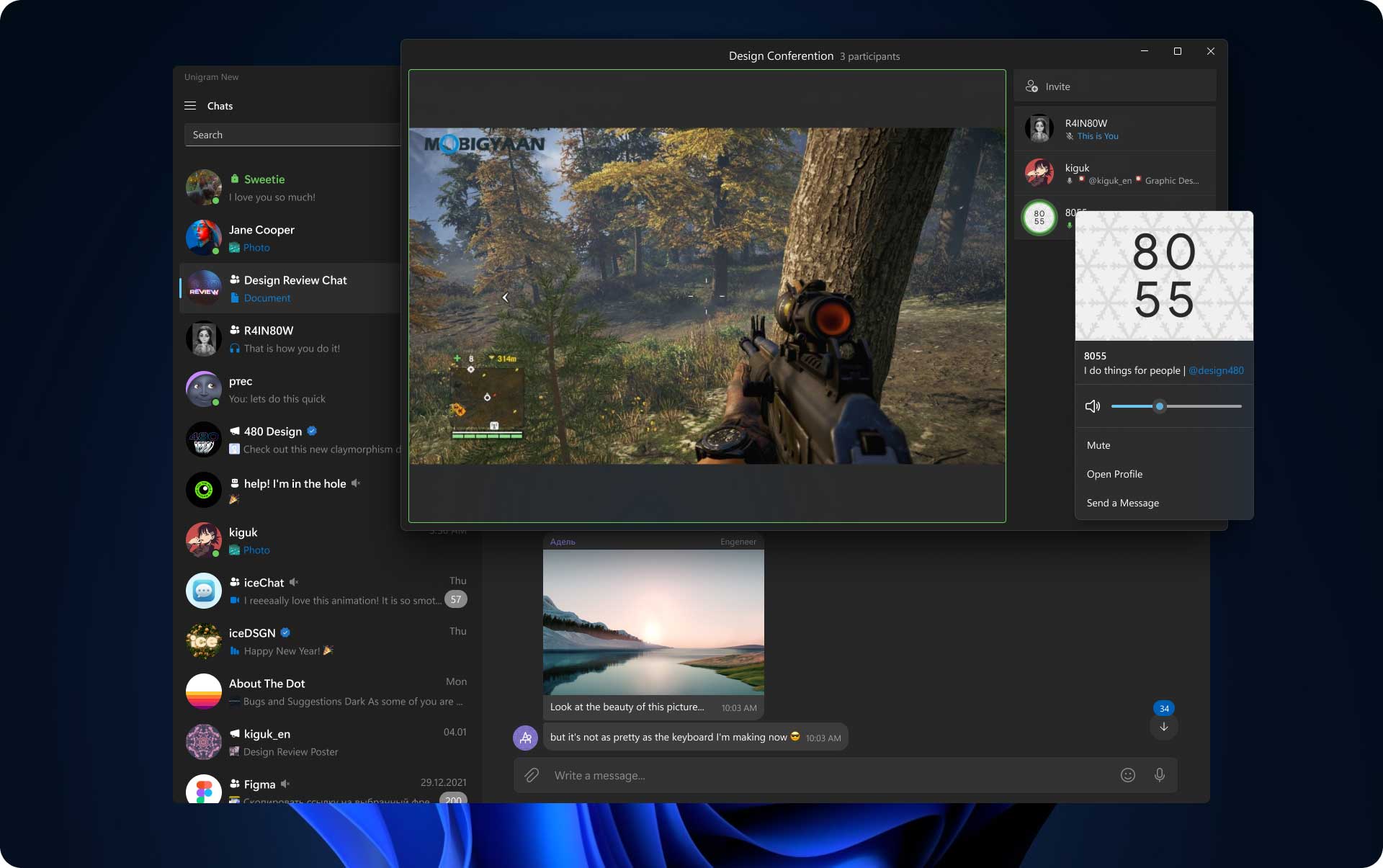Click the Sweetie avatar
This screenshot has height=868, width=1383.
pyautogui.click(x=204, y=187)
